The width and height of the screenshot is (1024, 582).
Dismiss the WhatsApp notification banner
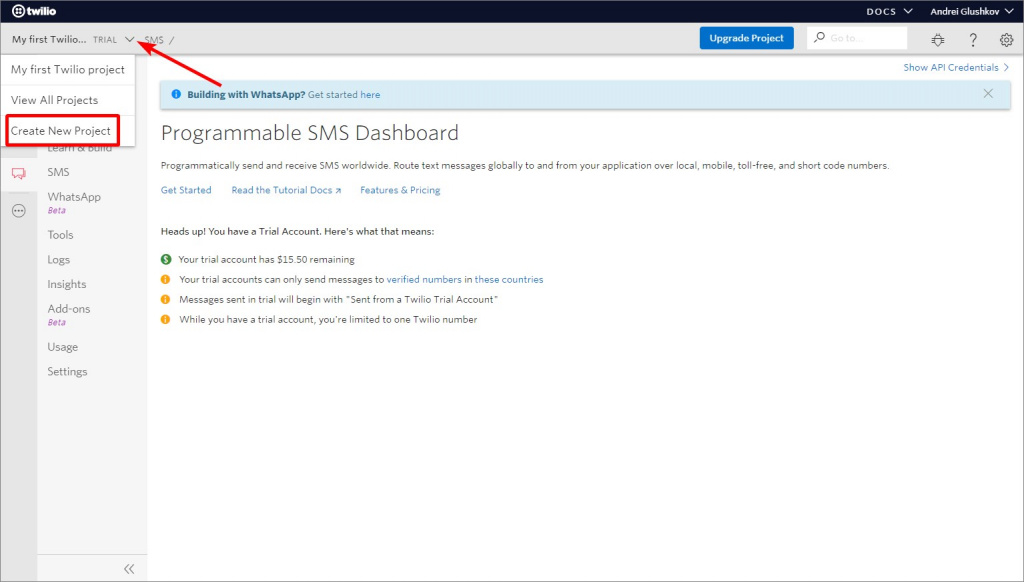[x=988, y=94]
